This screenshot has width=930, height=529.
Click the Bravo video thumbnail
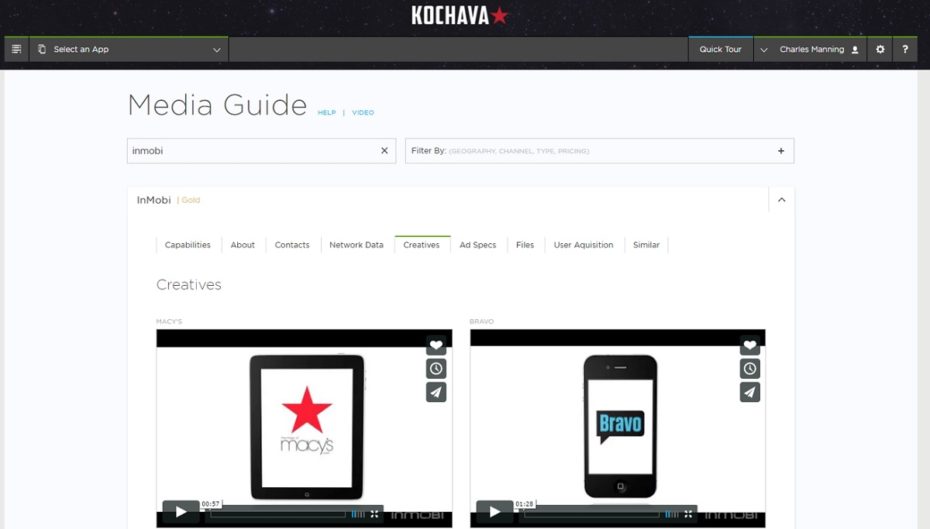617,428
